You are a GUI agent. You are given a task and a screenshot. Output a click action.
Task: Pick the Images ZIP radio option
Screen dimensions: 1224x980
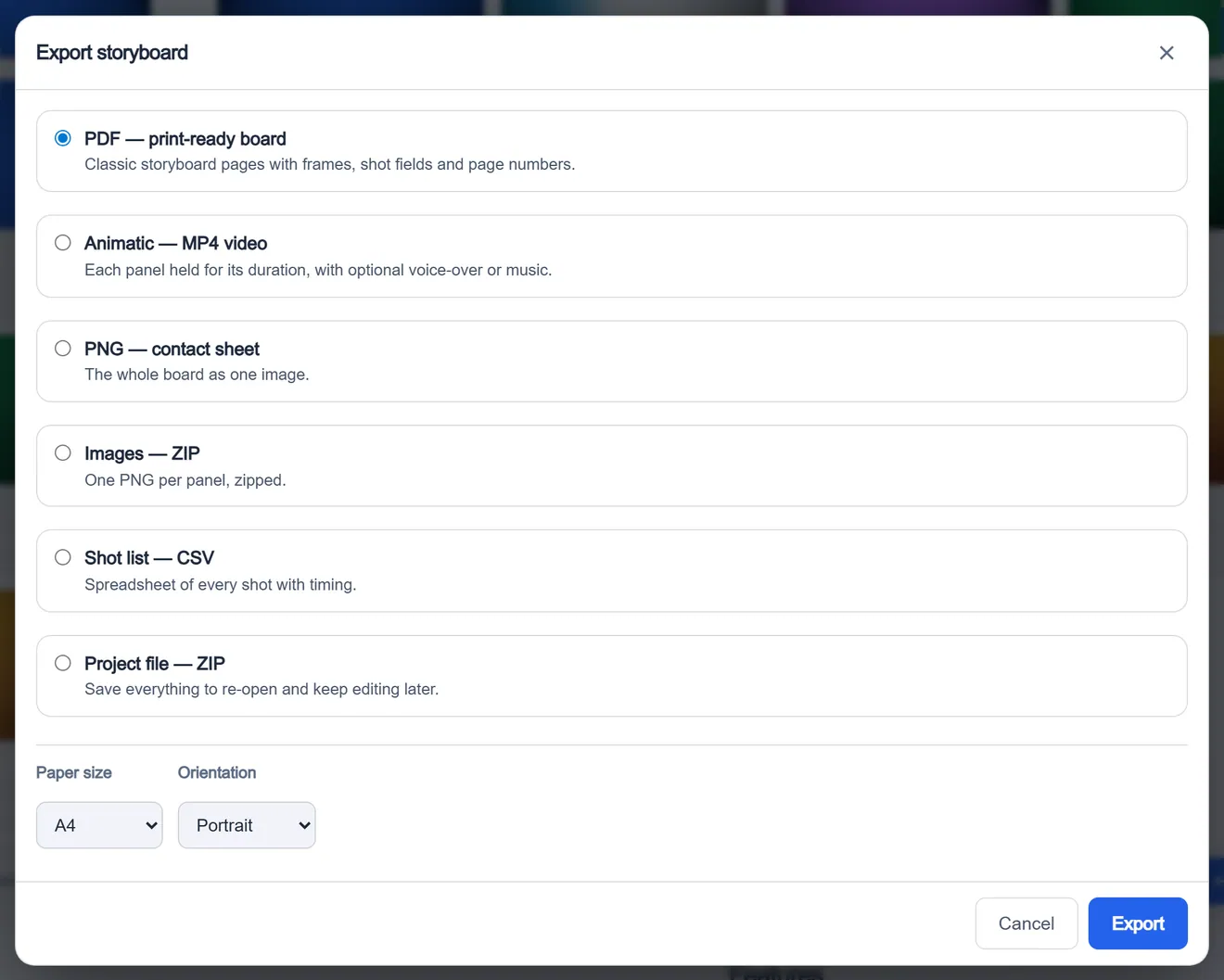(x=63, y=453)
